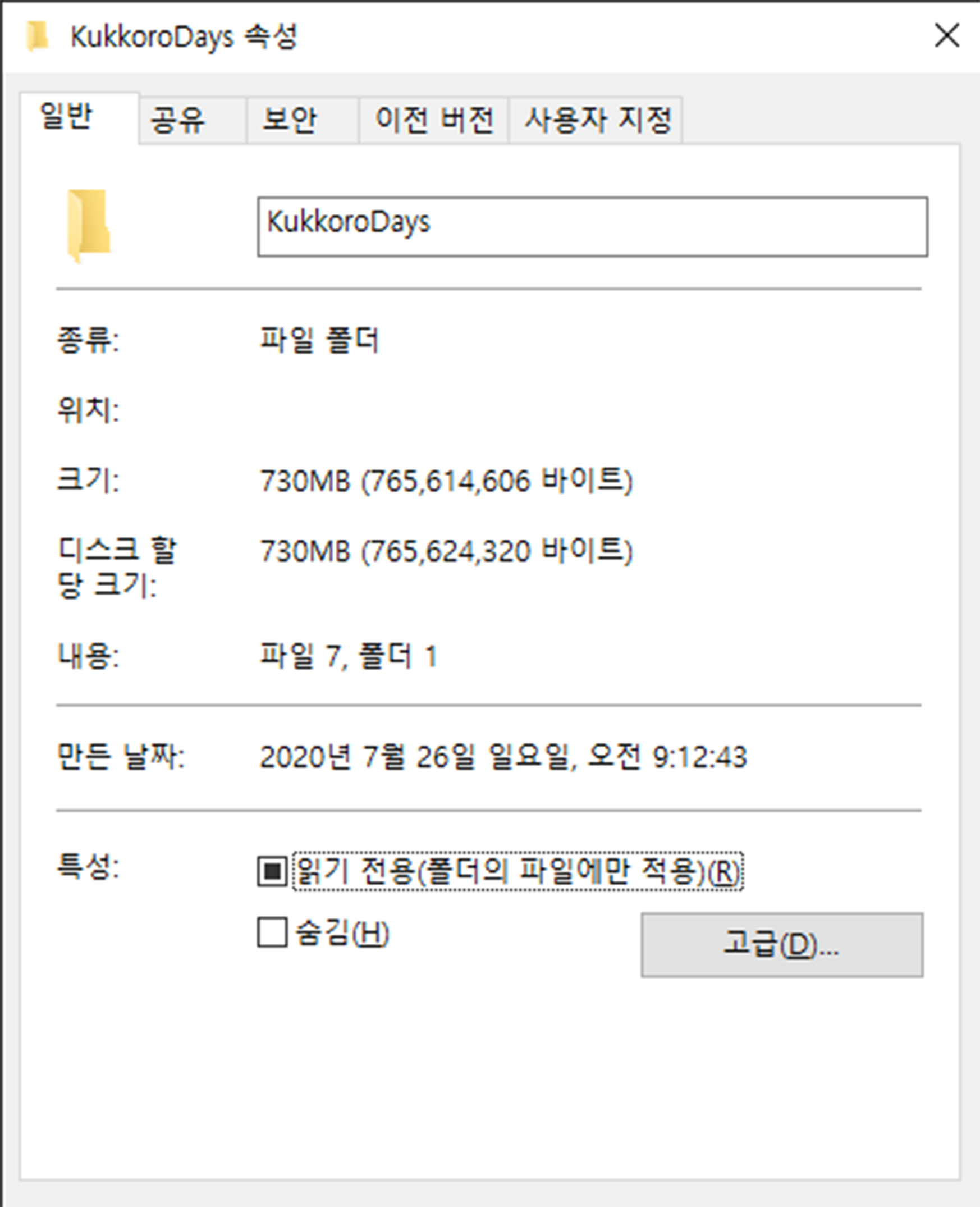
Task: Switch to the 이전 버전 tab
Action: click(433, 120)
